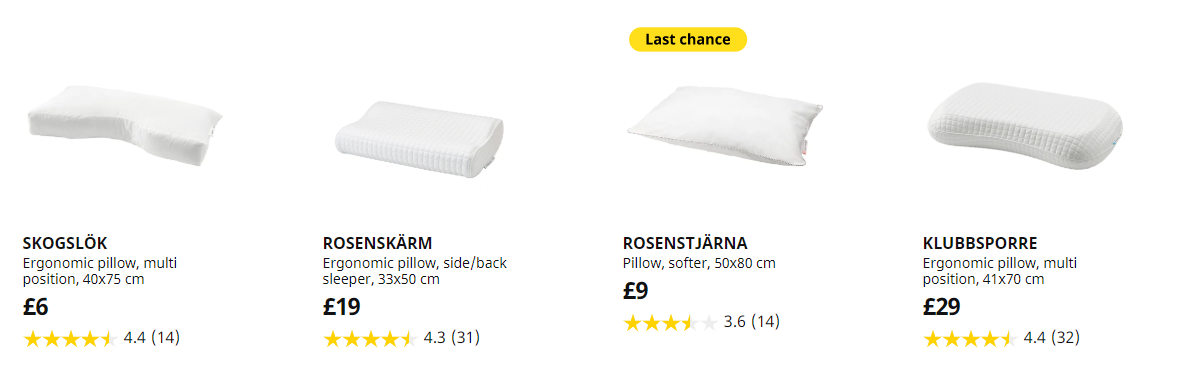
Task: Click the 4.4 (32) review count
Action: pos(1051,337)
